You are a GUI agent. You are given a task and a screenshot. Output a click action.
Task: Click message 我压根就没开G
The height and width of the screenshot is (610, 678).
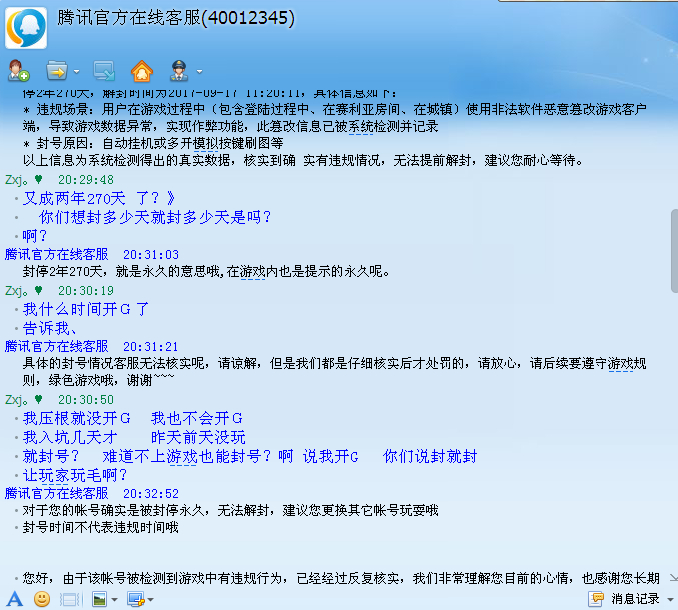pos(77,418)
